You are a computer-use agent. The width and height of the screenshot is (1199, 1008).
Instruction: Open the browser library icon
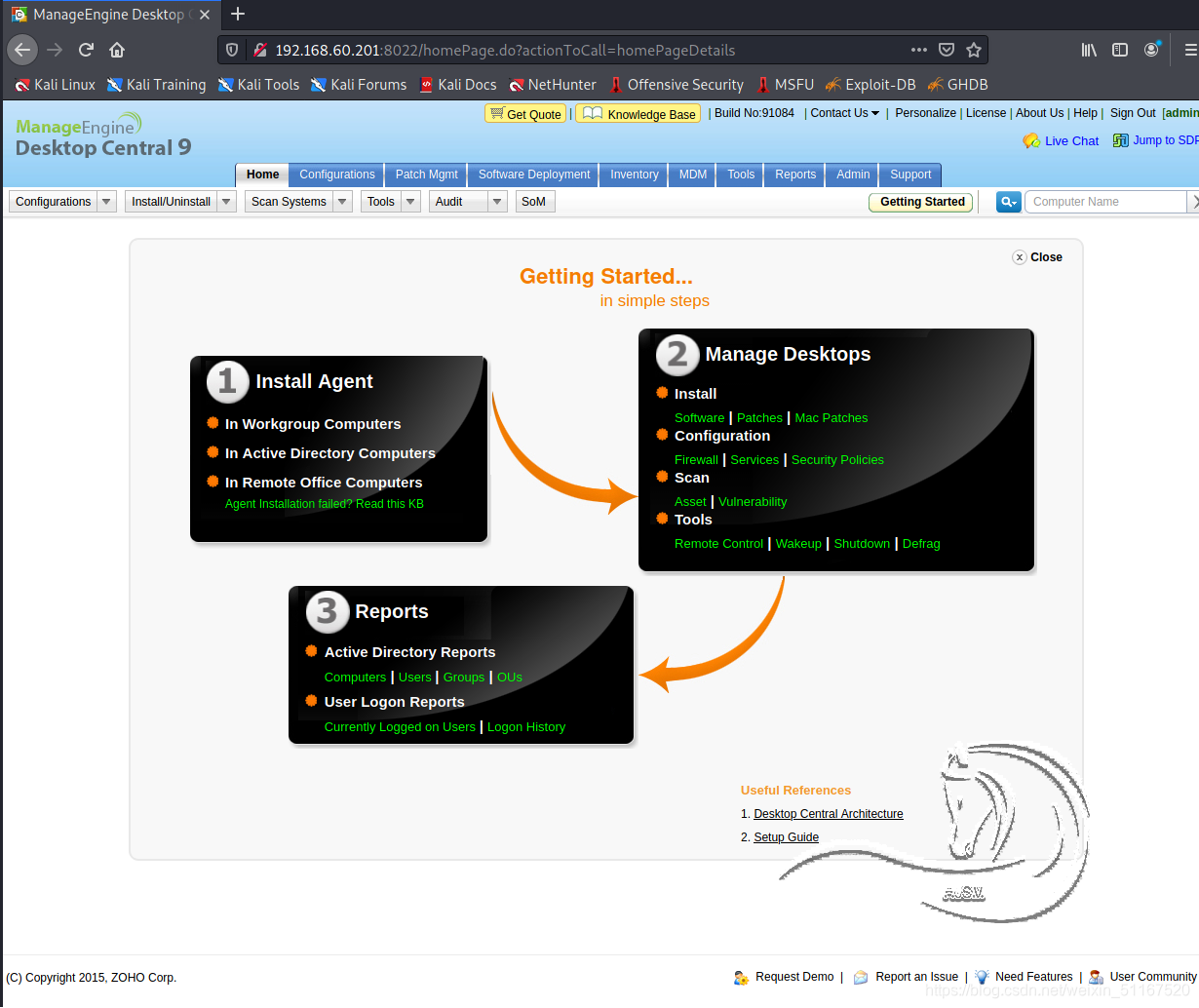tap(1089, 50)
